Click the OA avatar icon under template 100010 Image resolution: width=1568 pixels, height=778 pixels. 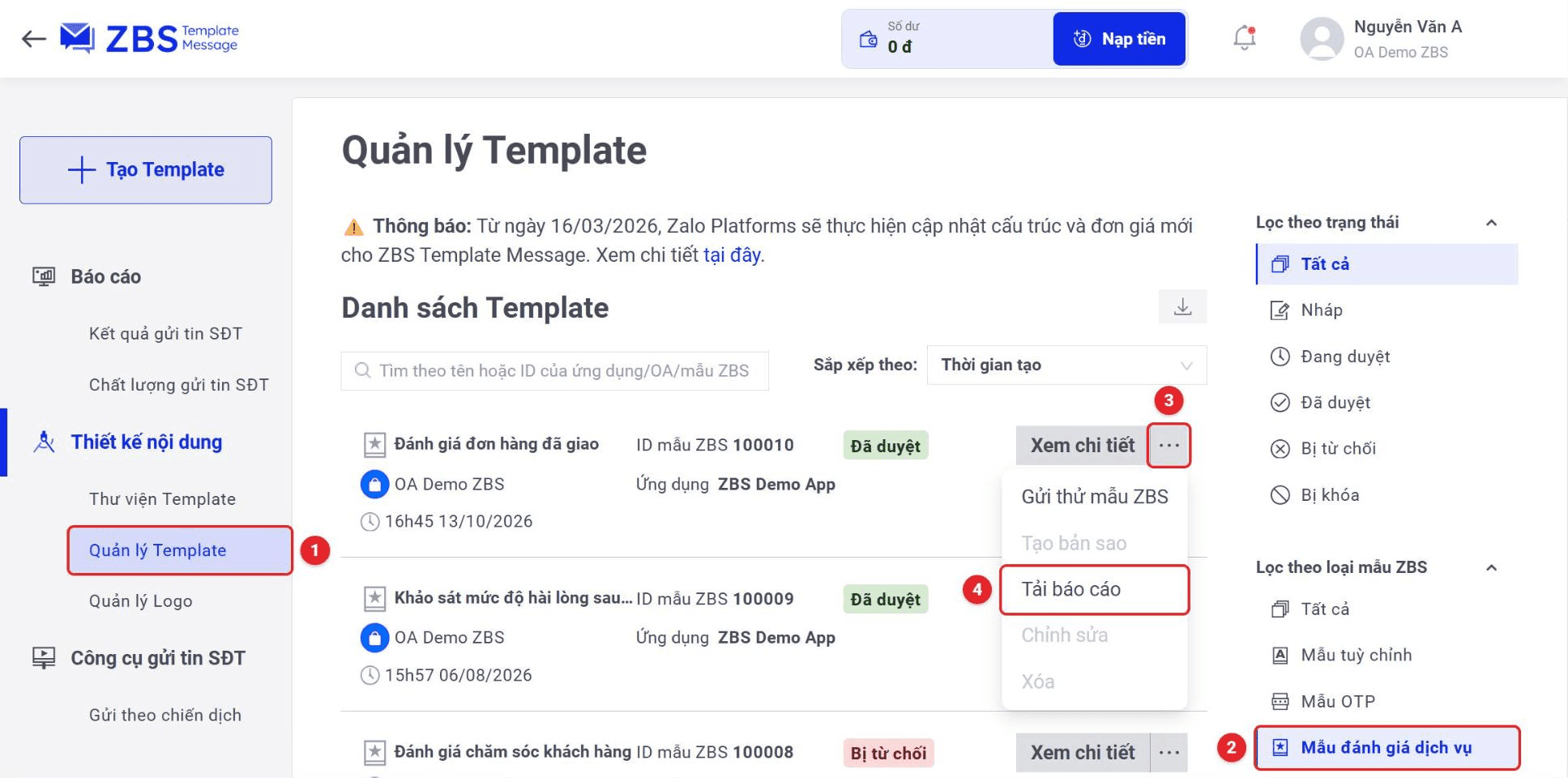pyautogui.click(x=374, y=485)
